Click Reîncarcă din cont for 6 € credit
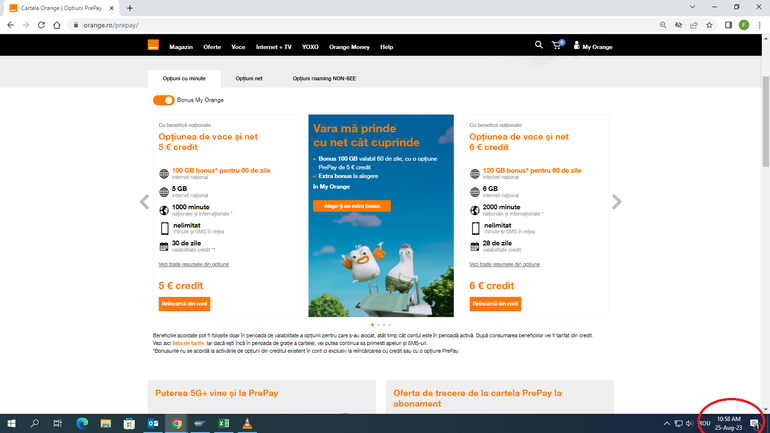770x433 pixels. coord(495,304)
